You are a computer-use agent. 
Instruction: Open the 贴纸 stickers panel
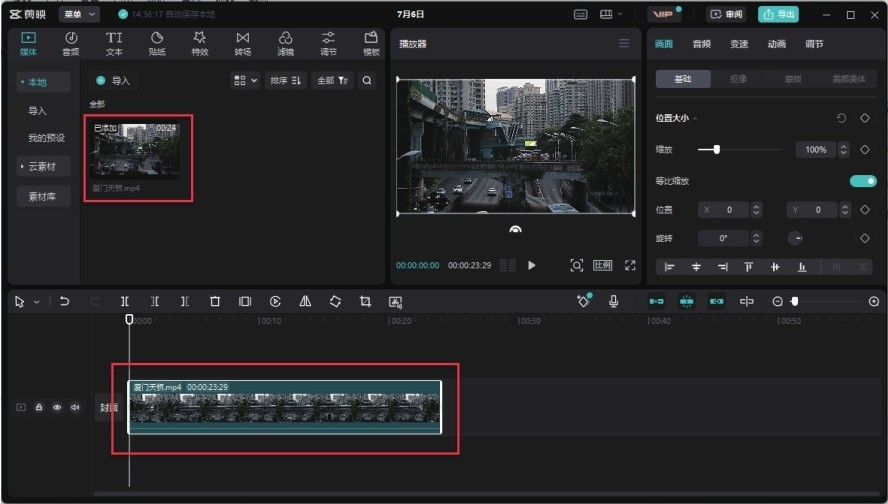coord(157,44)
